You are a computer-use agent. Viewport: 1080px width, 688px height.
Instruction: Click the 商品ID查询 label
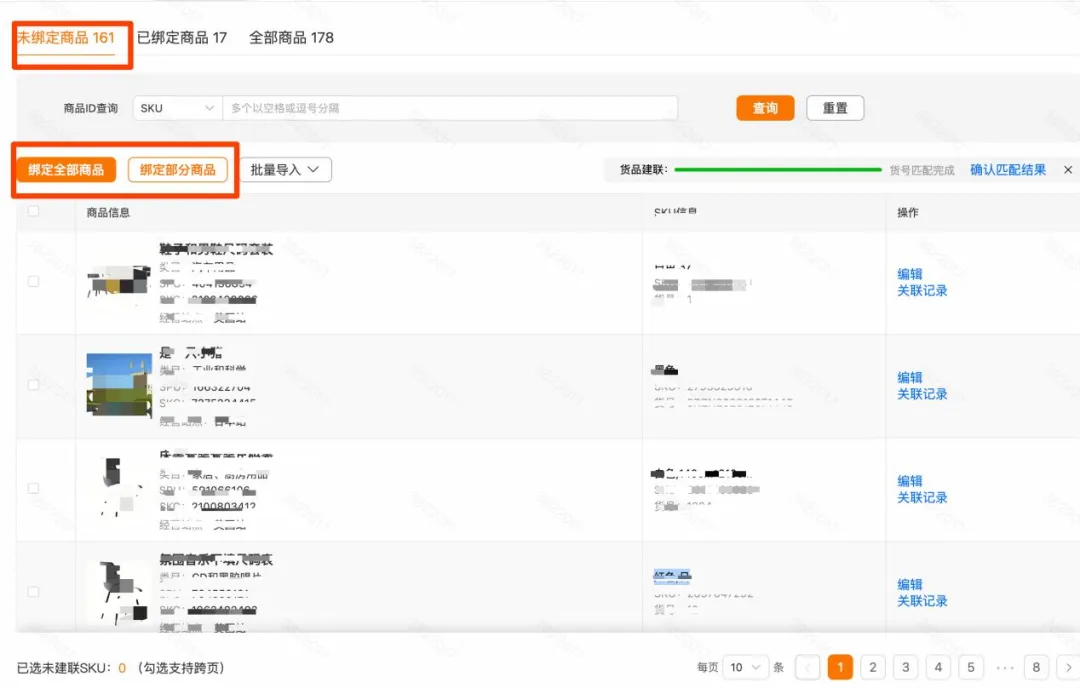click(90, 108)
